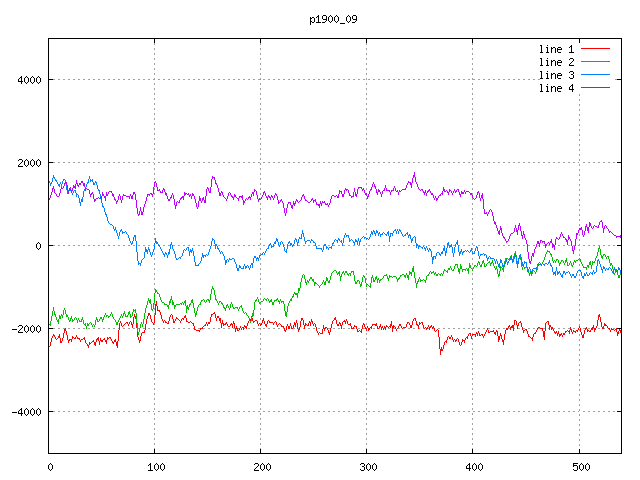Screen dimensions: 640x480
Task: Click line 1's red legend color sample
Action: click(596, 49)
